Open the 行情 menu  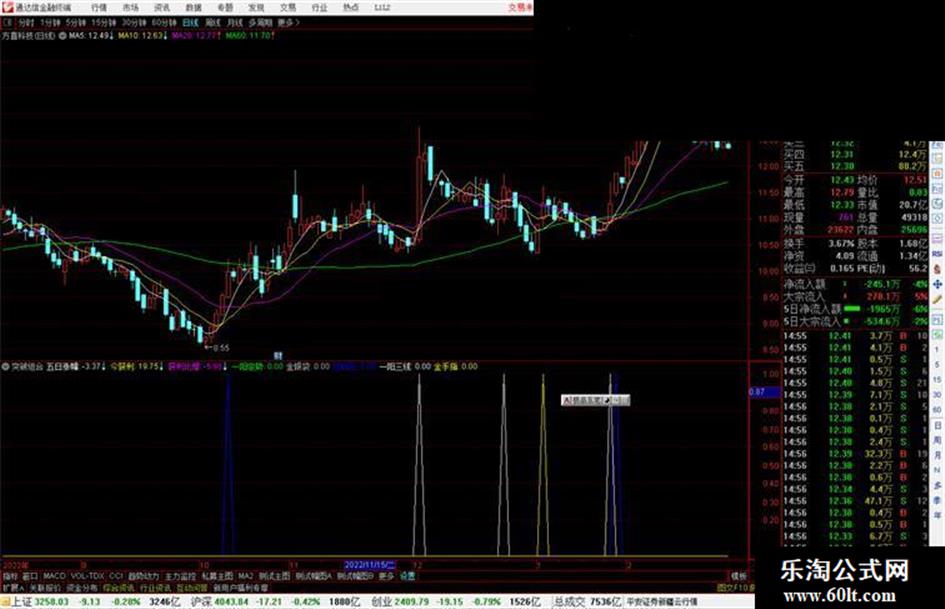pyautogui.click(x=99, y=7)
